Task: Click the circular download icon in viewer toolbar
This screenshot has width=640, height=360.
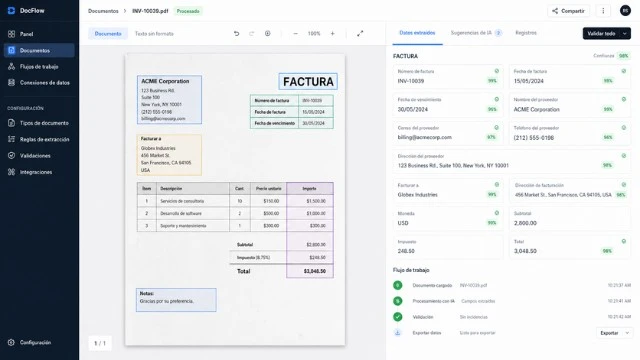Action: pos(267,33)
